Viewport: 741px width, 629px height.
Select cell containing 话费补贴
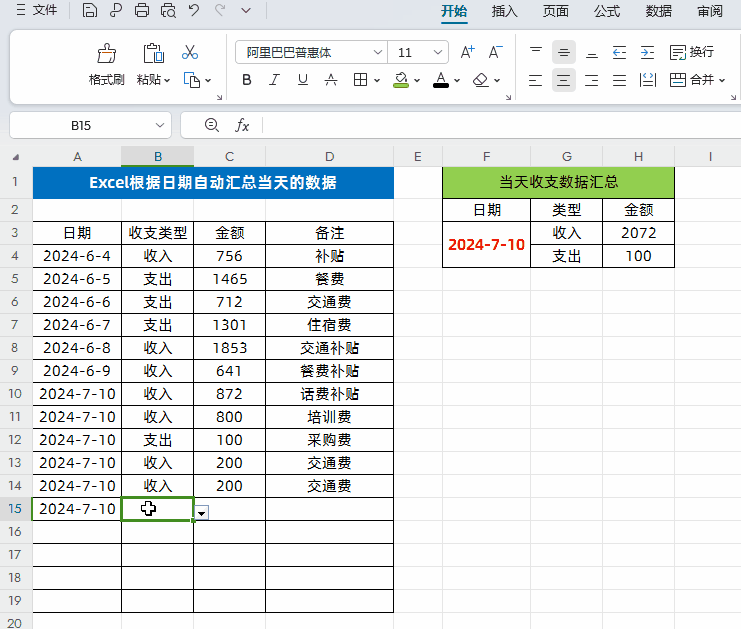(x=329, y=394)
